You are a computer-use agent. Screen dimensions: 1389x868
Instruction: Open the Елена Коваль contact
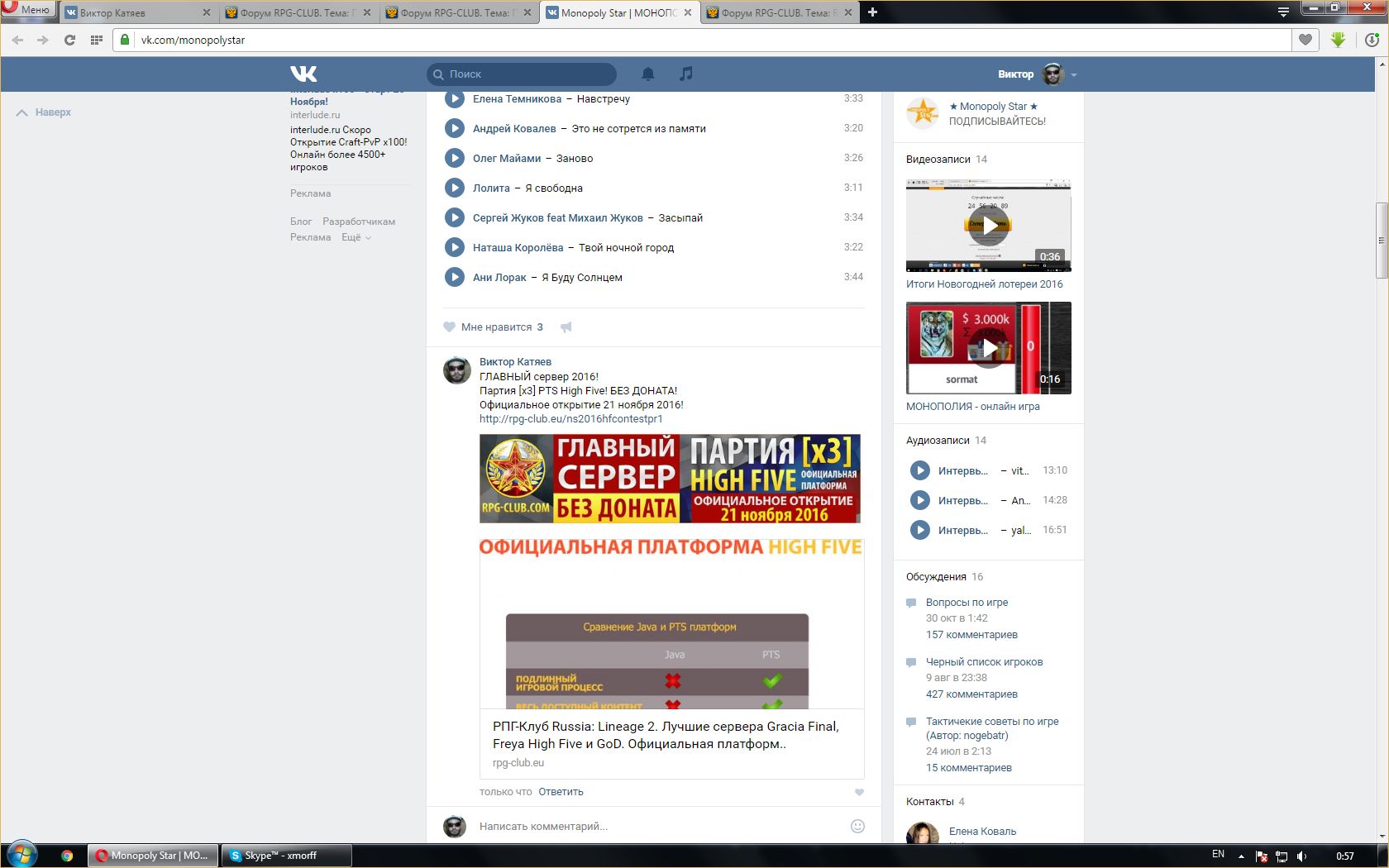(982, 832)
